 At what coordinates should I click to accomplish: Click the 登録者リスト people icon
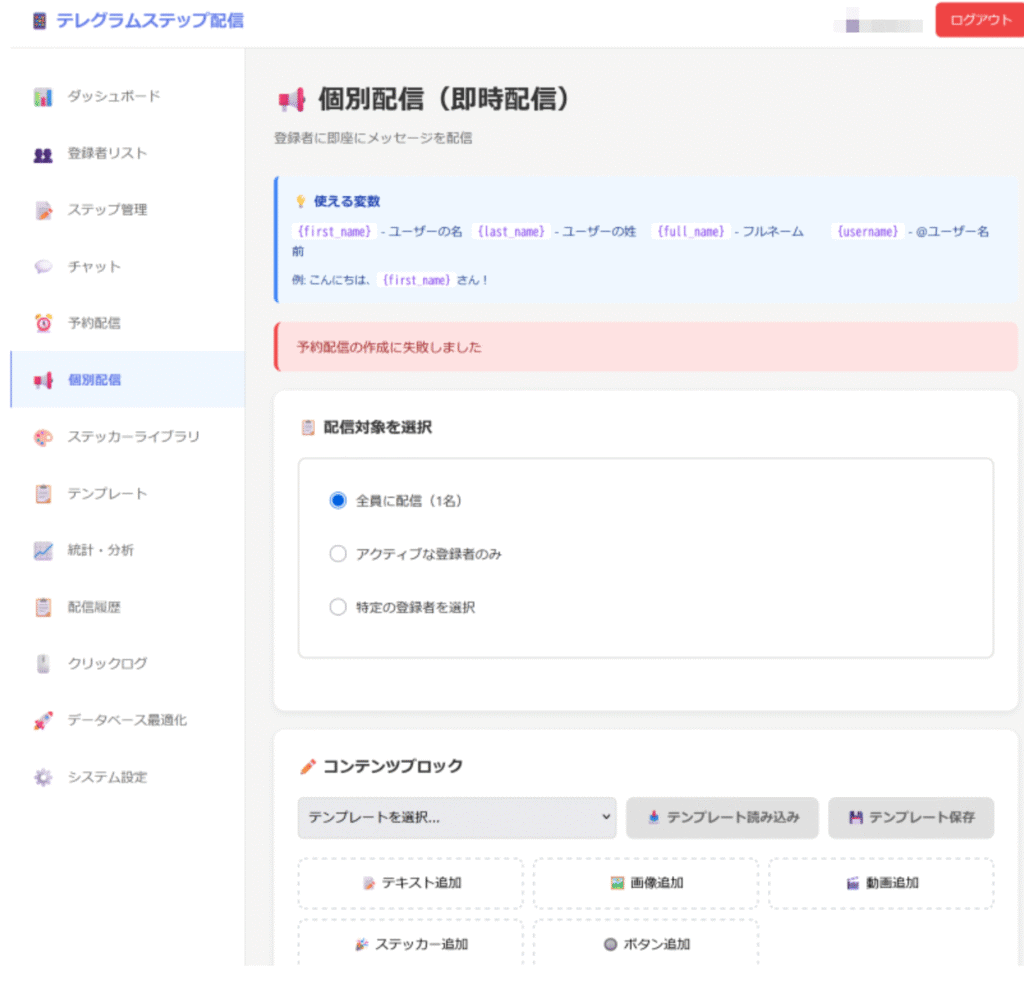tap(43, 154)
